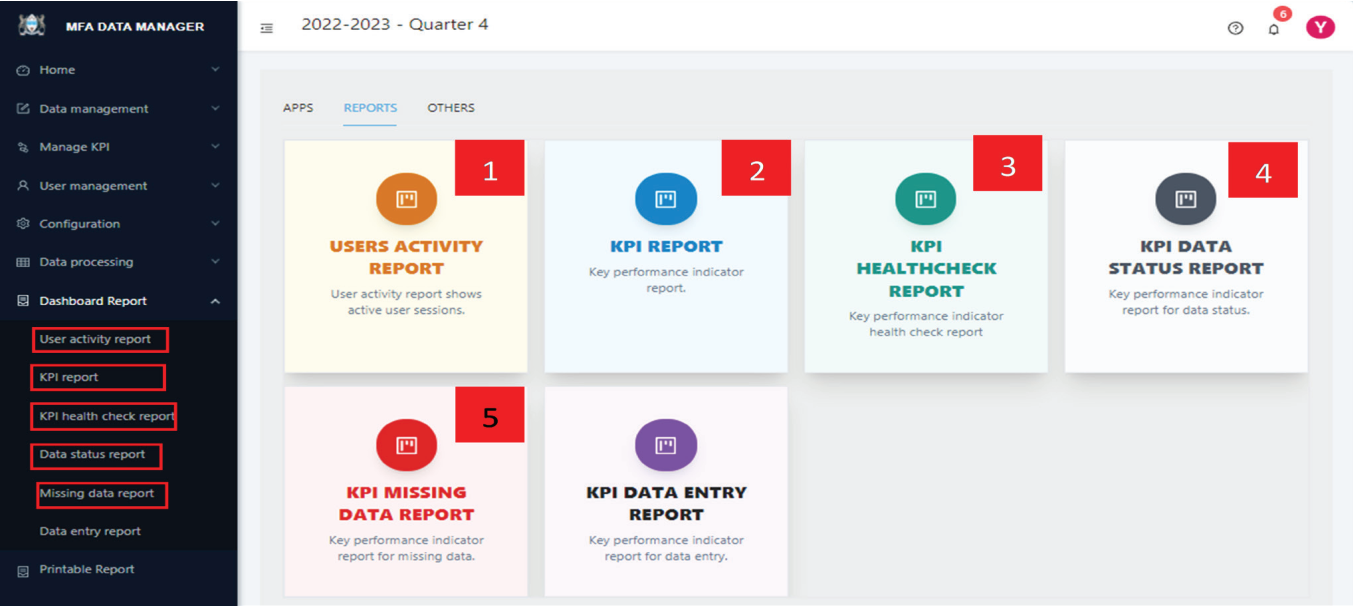Click the Manage KPI sidebar icon

pyautogui.click(x=23, y=147)
